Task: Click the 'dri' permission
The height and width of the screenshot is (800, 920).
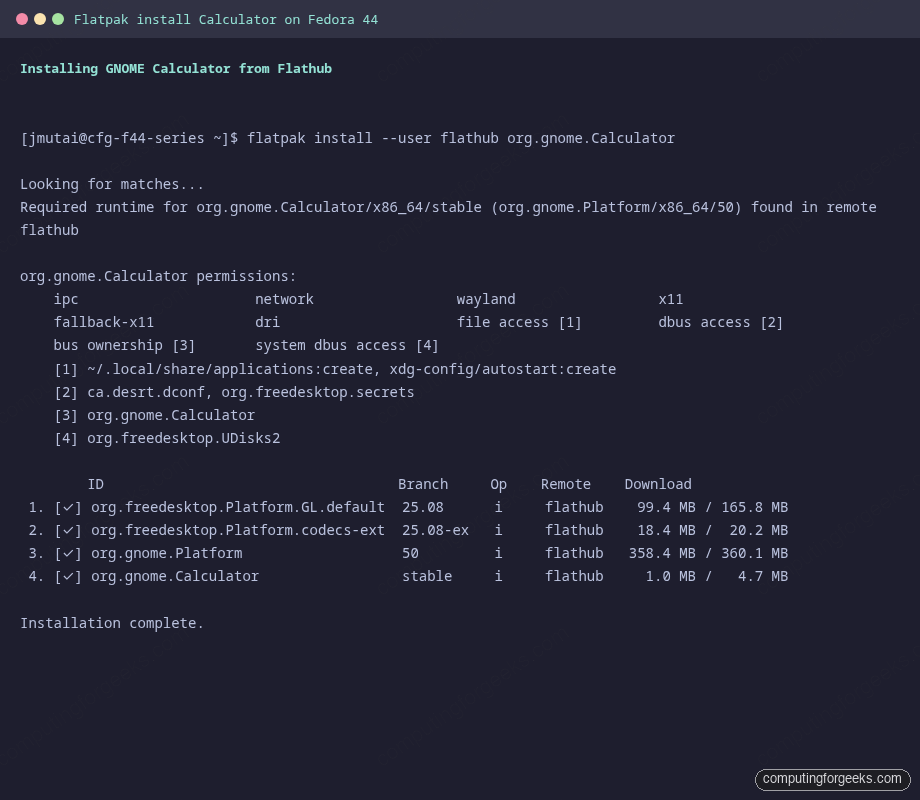Action: pos(268,322)
